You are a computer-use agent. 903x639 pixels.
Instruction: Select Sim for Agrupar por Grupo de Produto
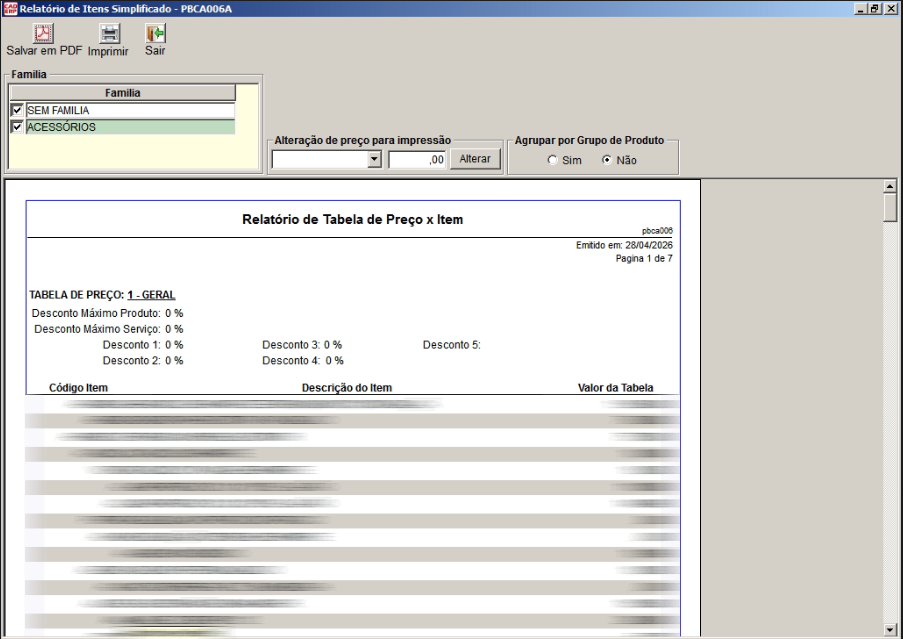[x=552, y=160]
